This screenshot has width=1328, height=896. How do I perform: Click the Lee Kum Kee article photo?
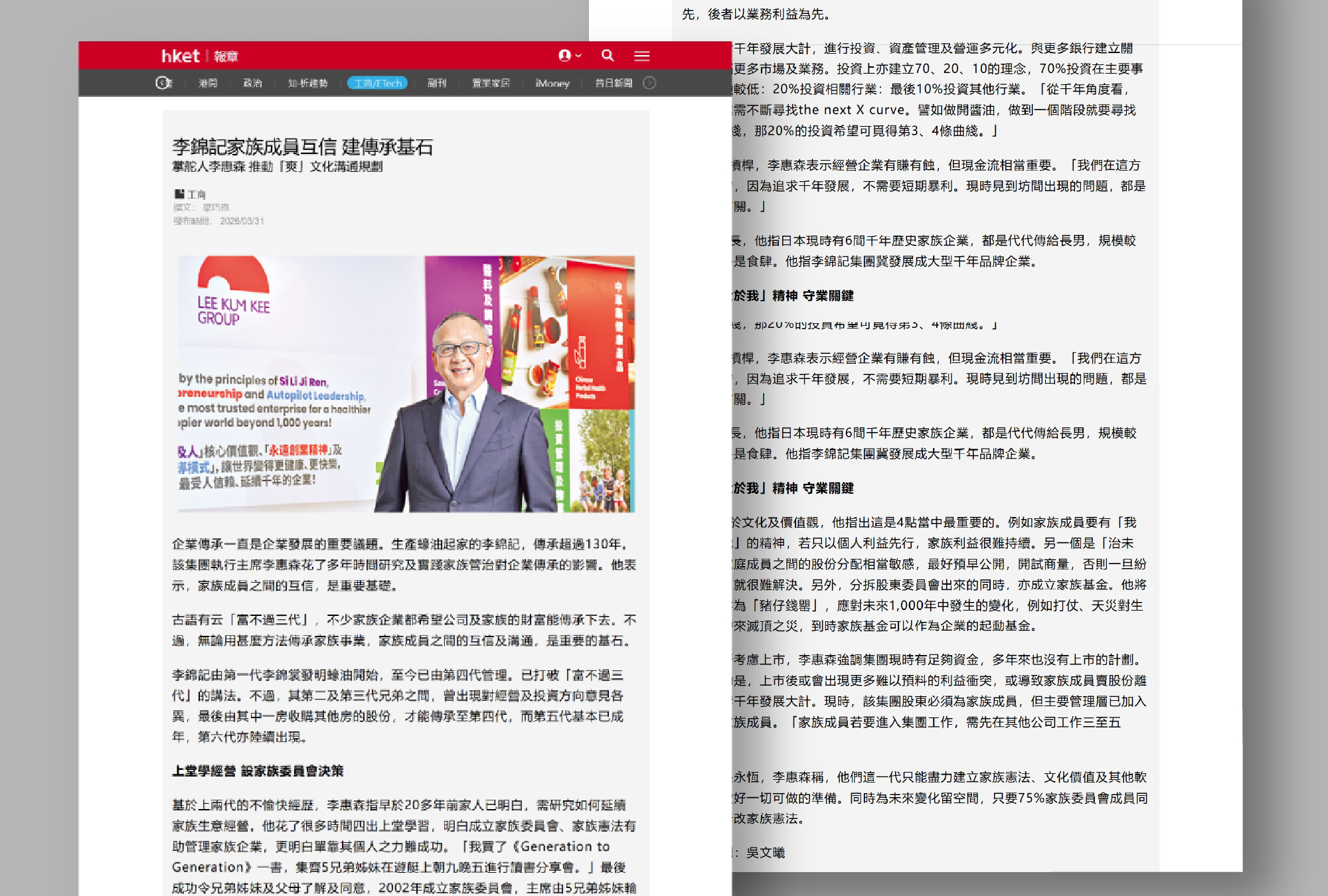406,384
